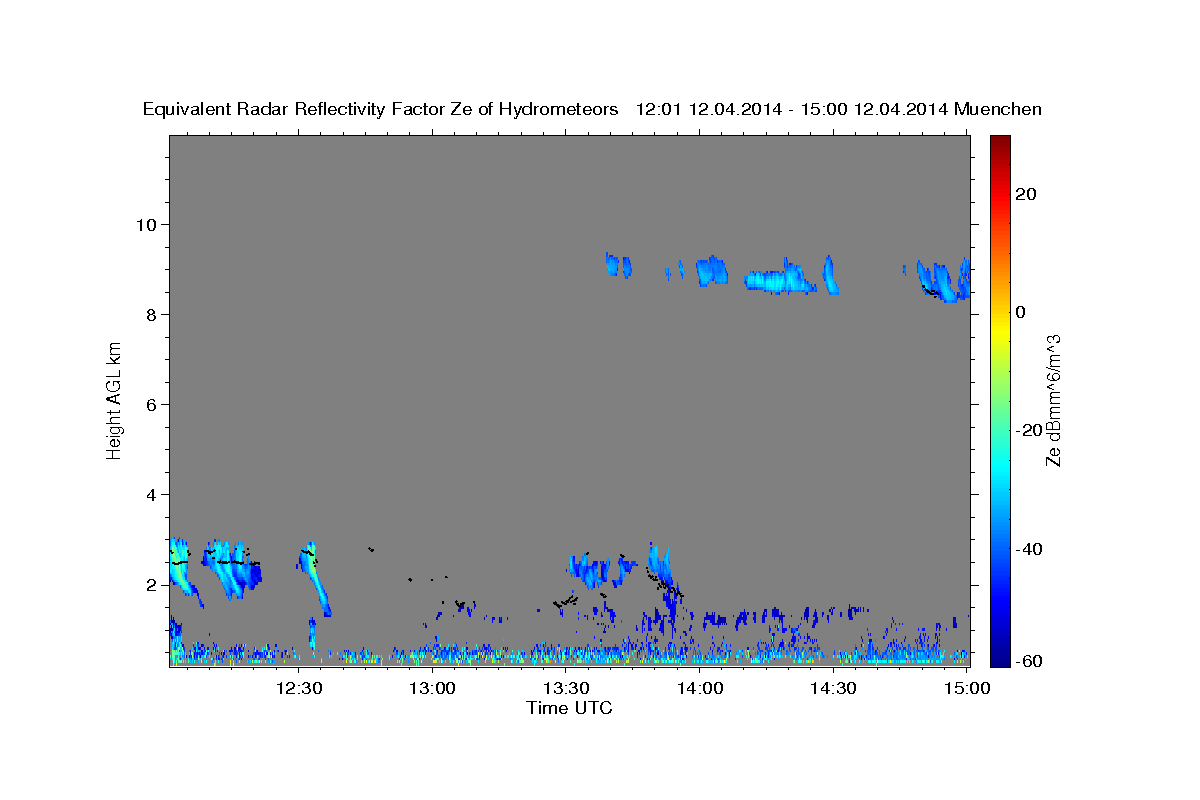The height and width of the screenshot is (800, 1200).
Task: Click the colorbar label 0
Action: [1021, 312]
